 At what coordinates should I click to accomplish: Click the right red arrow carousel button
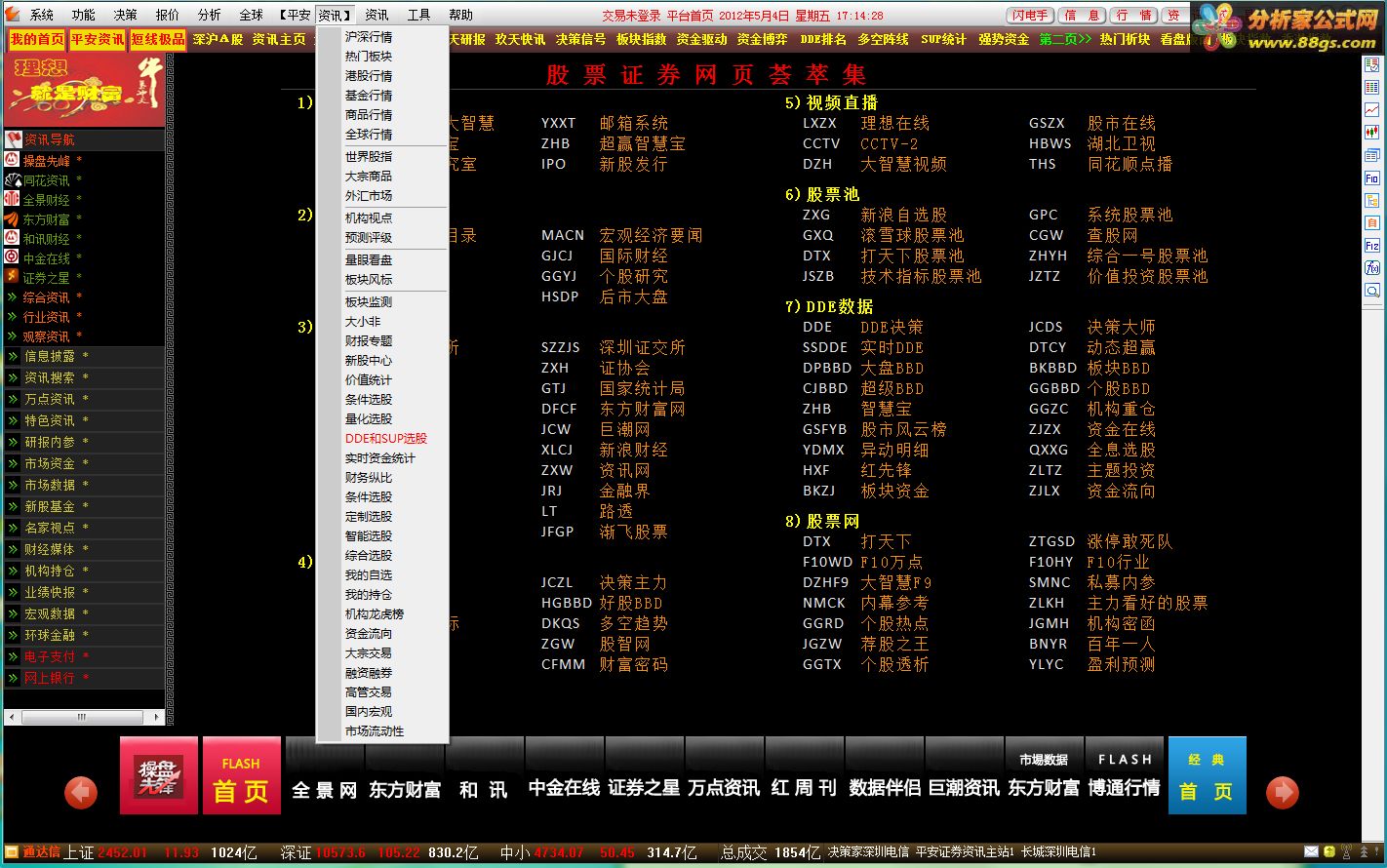[x=1283, y=791]
